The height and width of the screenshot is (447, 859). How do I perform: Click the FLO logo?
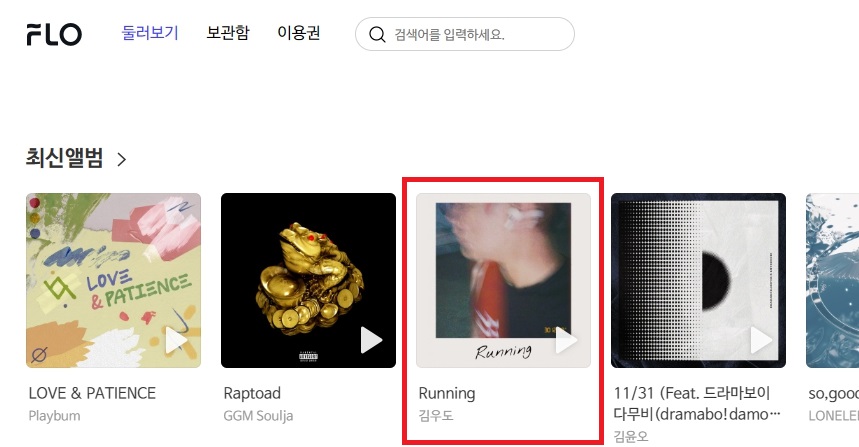pyautogui.click(x=54, y=34)
